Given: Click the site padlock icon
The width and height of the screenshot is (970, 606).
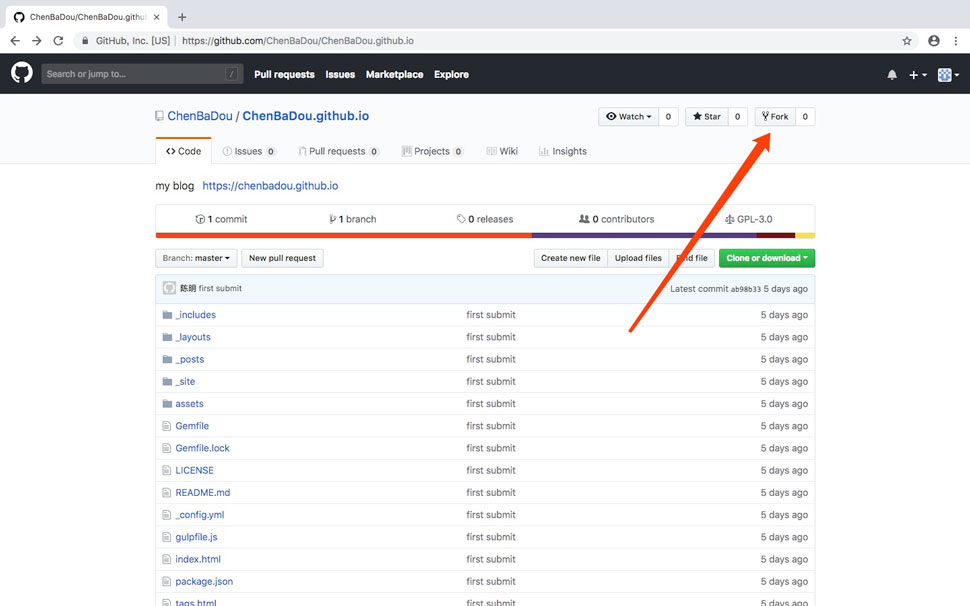Looking at the screenshot, I should coord(85,41).
